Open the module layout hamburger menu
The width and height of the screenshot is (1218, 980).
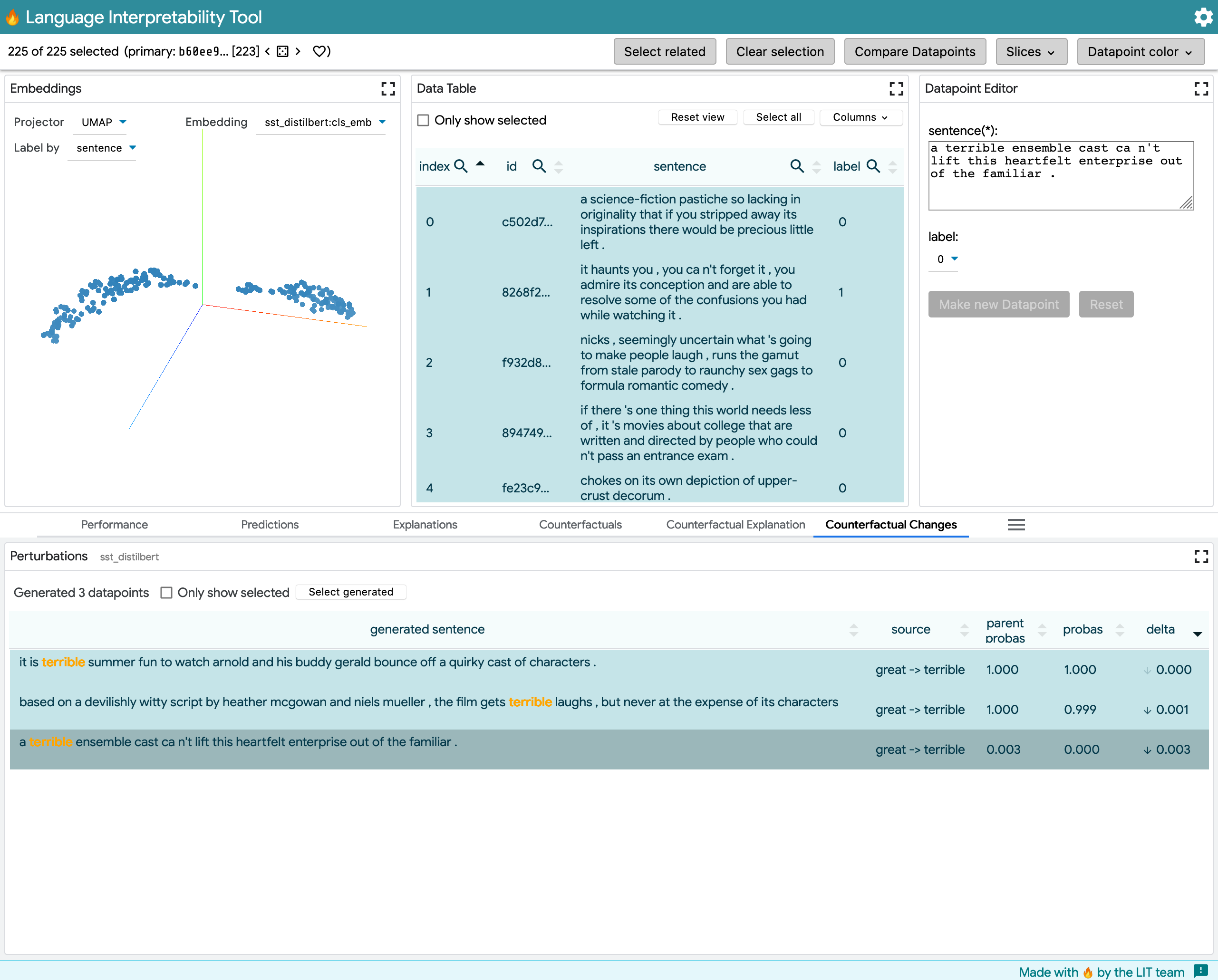(x=1016, y=525)
